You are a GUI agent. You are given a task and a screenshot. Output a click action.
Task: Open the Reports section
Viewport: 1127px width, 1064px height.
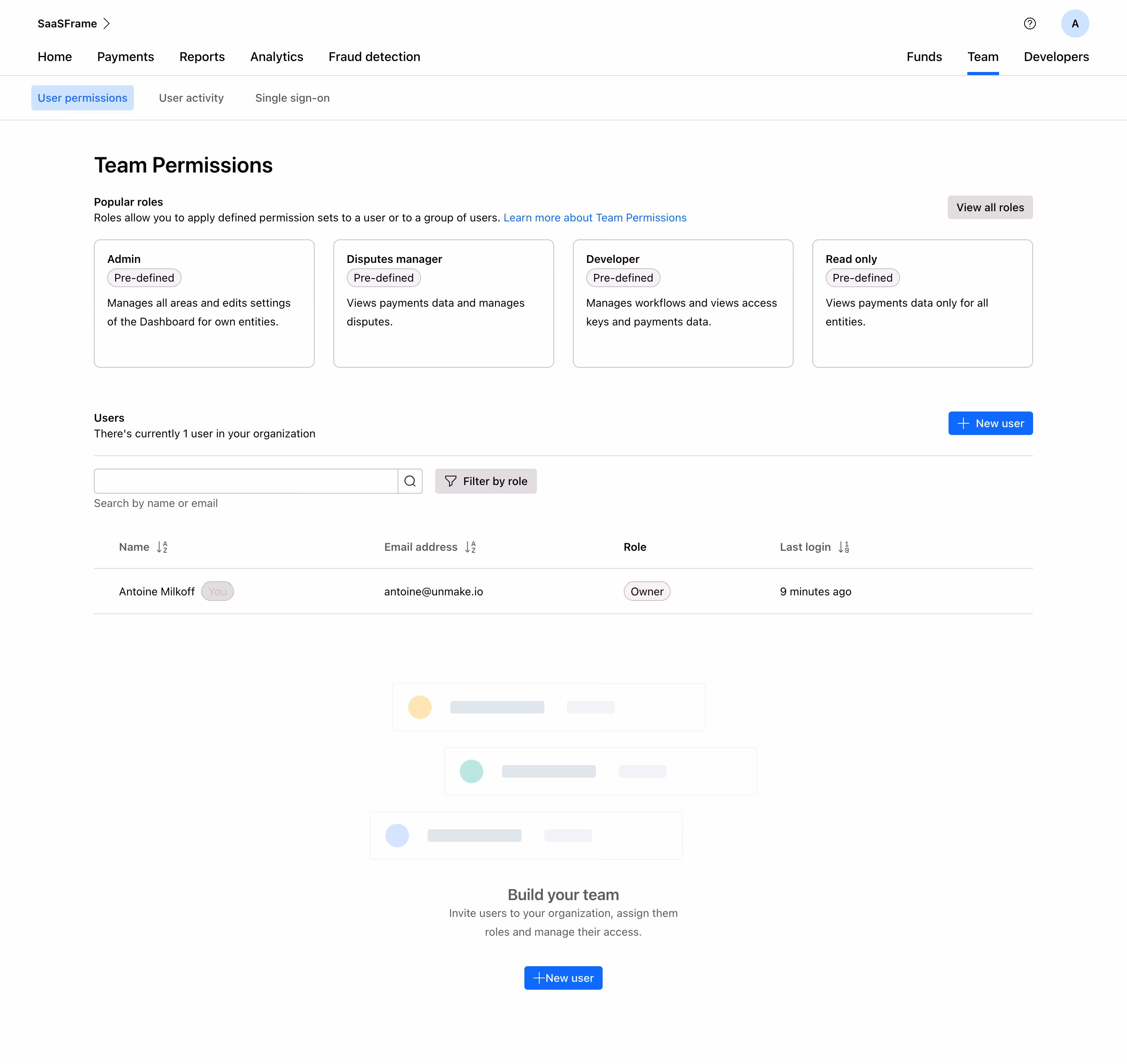(x=202, y=57)
